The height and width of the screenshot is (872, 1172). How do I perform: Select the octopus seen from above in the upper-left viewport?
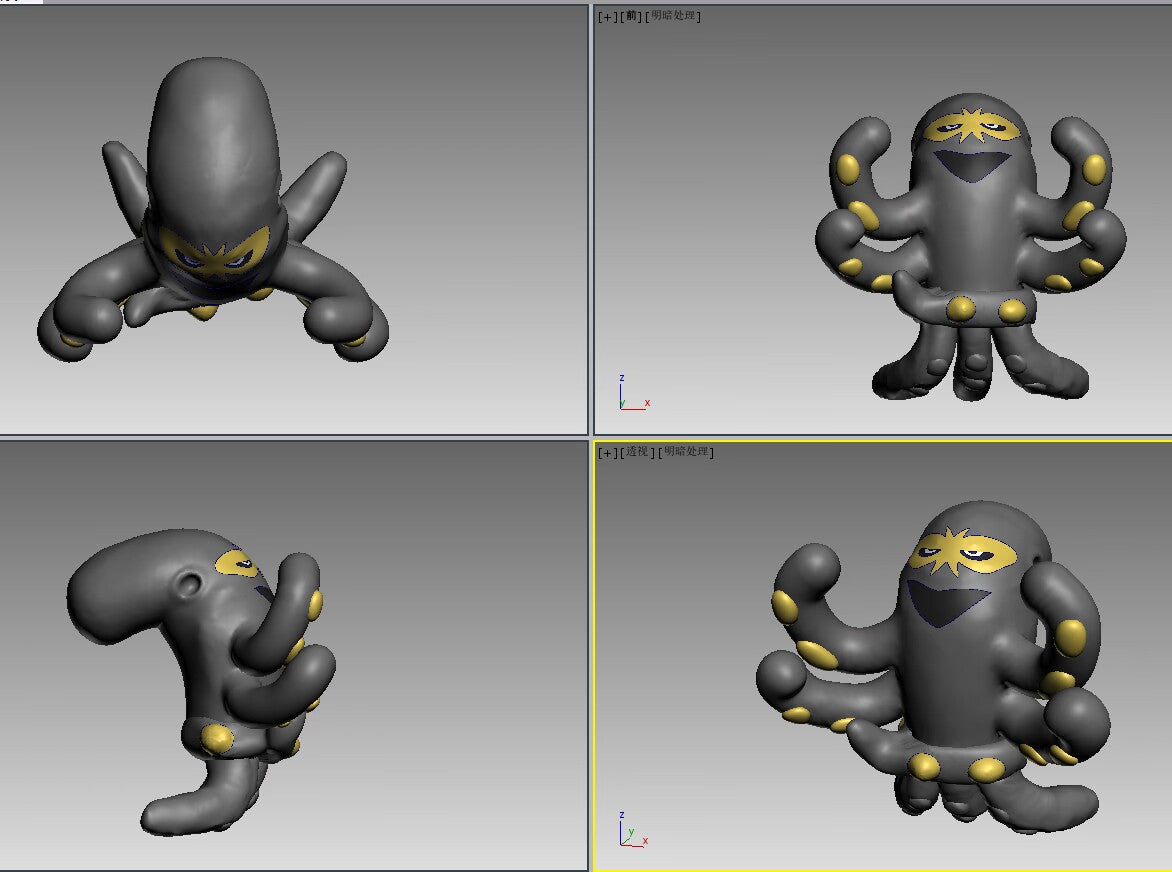213,209
